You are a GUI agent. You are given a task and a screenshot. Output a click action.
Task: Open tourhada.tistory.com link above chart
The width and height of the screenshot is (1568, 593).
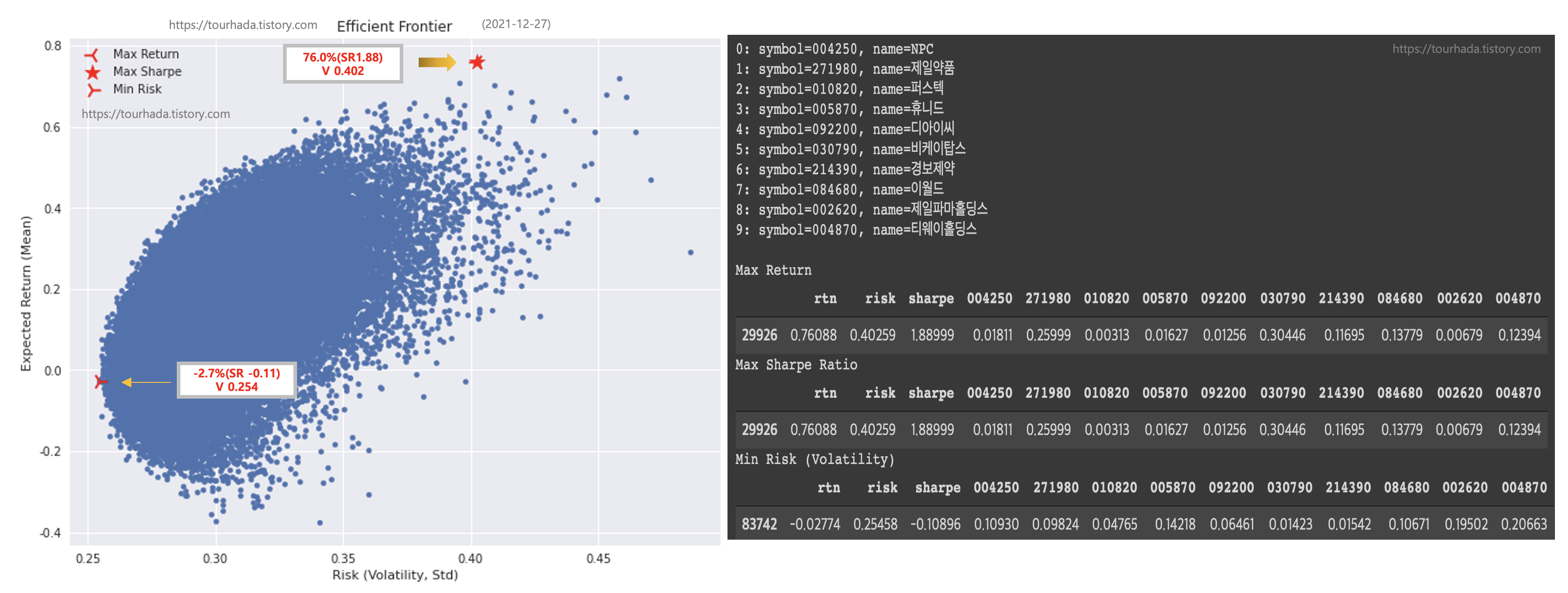[243, 25]
